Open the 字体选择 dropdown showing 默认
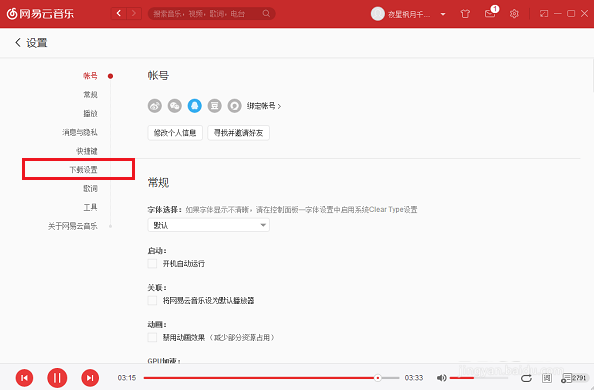 pos(208,225)
